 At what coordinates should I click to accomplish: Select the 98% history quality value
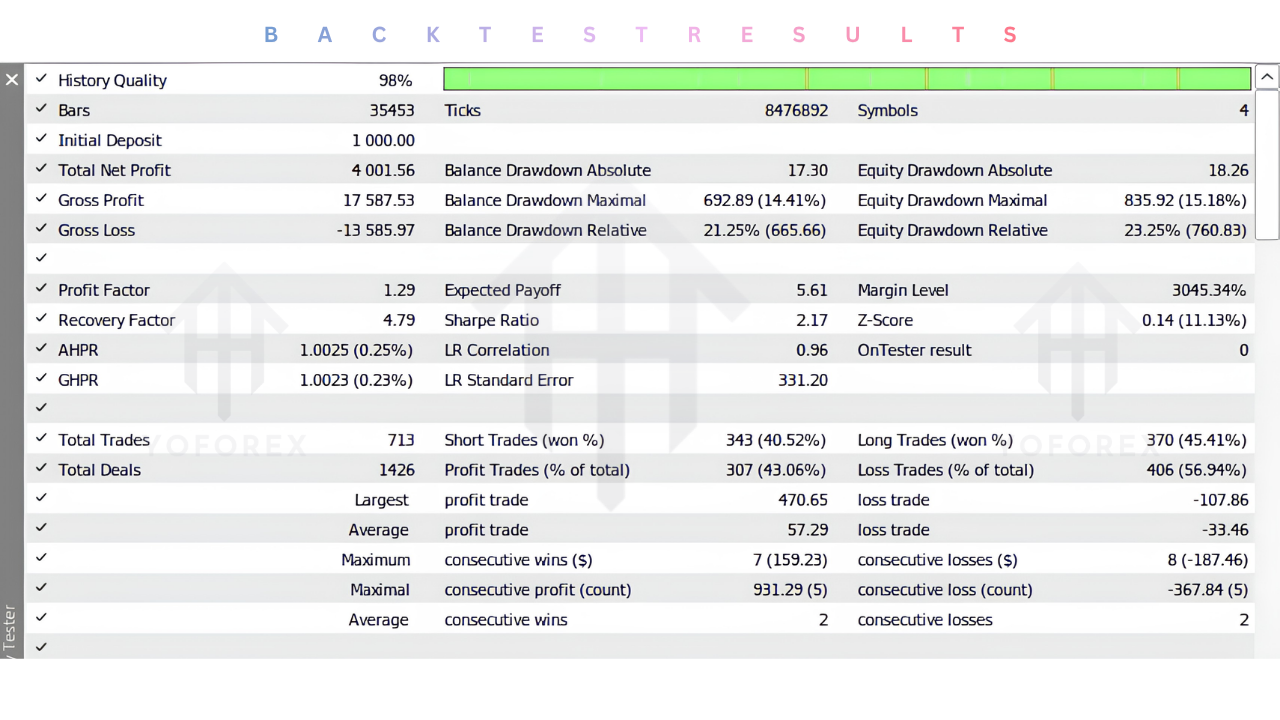395,80
